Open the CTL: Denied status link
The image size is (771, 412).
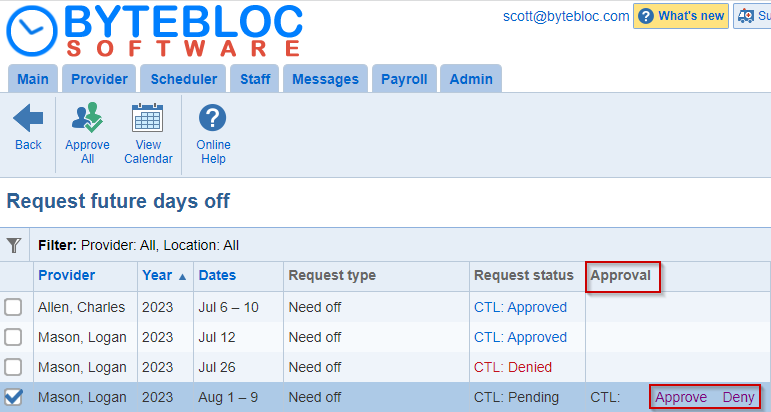pyautogui.click(x=513, y=367)
